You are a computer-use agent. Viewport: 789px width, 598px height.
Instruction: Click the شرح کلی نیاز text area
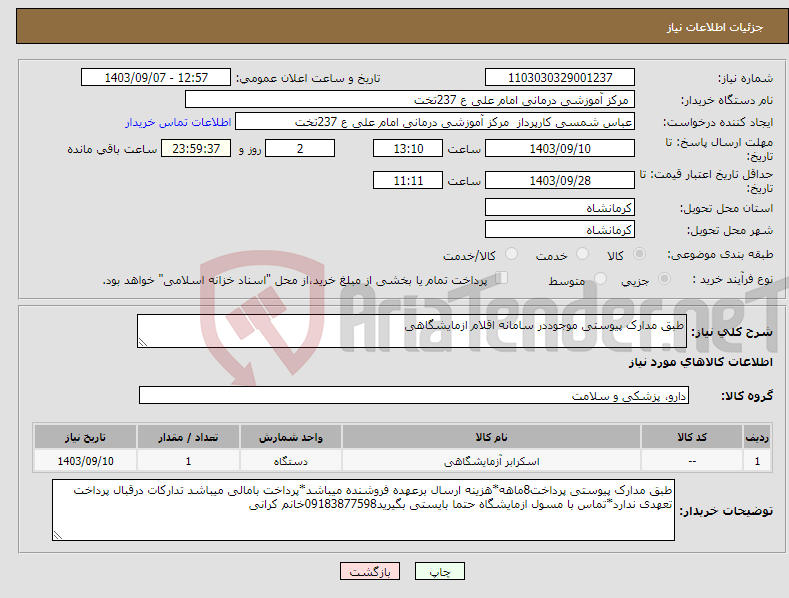coord(412,331)
